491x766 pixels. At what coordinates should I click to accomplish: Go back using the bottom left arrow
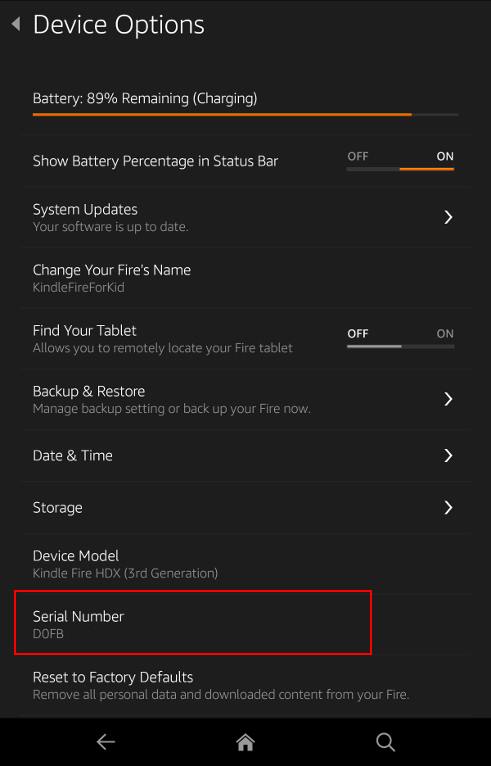(x=105, y=742)
